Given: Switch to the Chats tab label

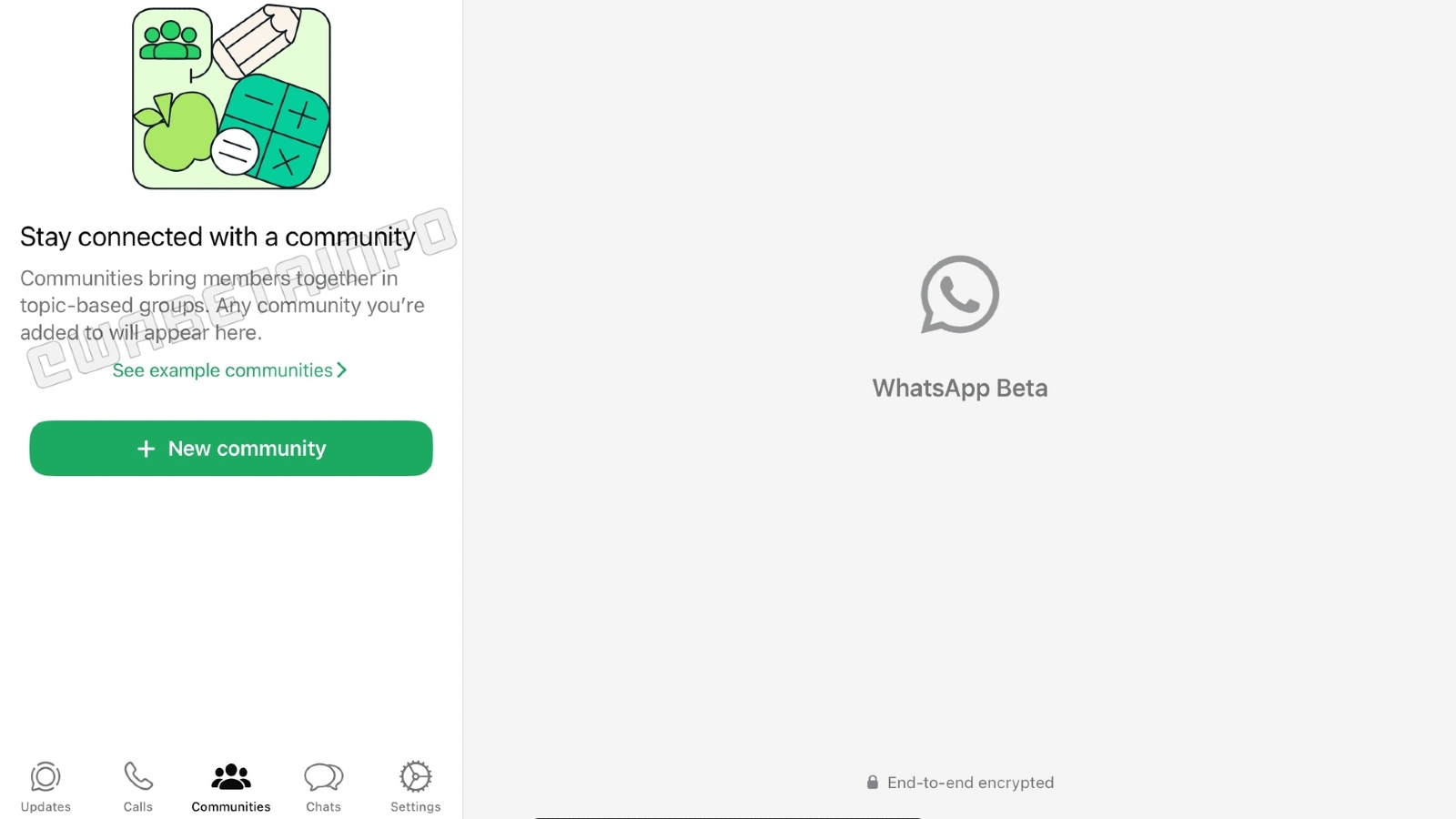Looking at the screenshot, I should click(324, 807).
